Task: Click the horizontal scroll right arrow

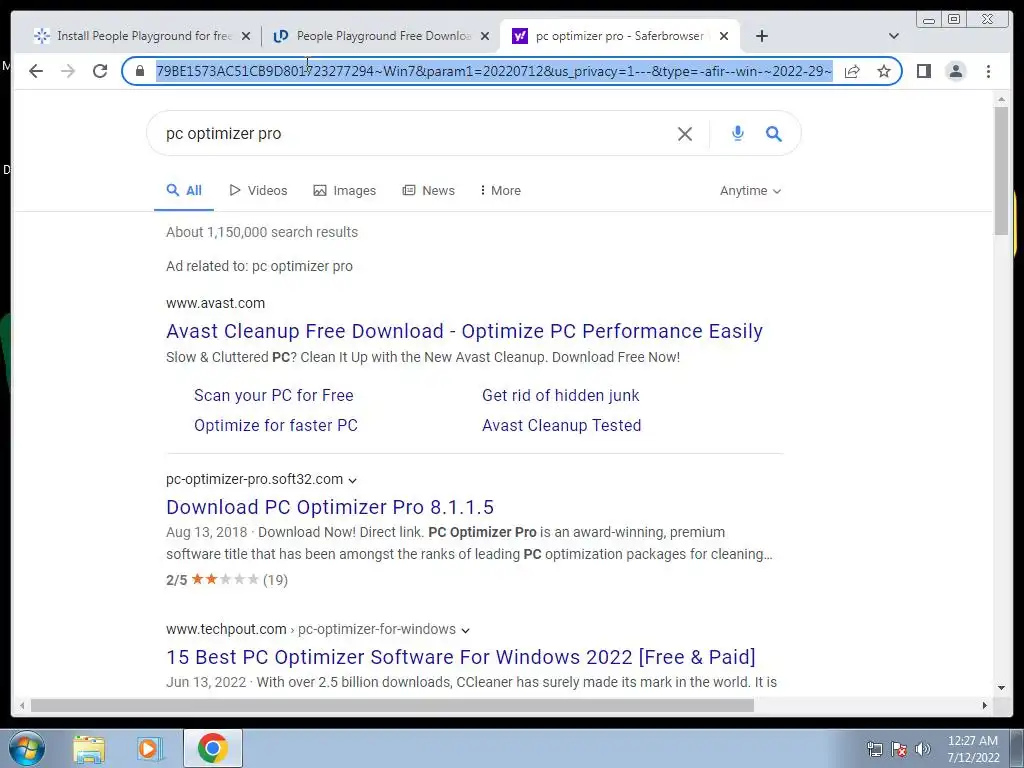Action: (985, 705)
